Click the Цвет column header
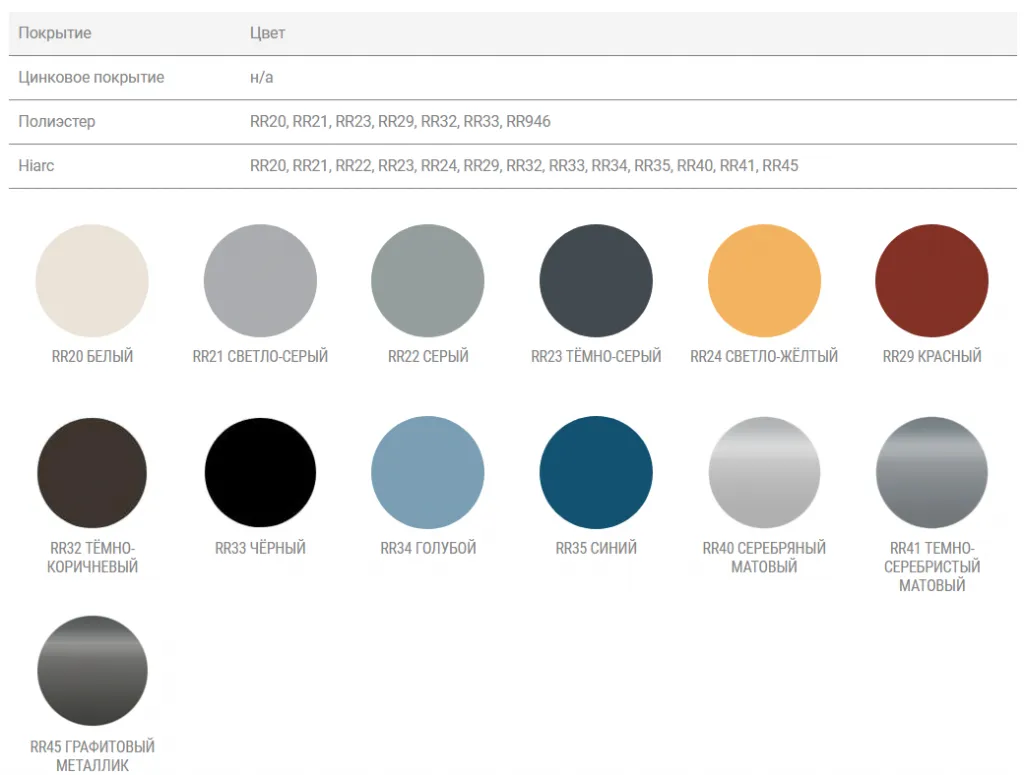1024x775 pixels. point(267,33)
